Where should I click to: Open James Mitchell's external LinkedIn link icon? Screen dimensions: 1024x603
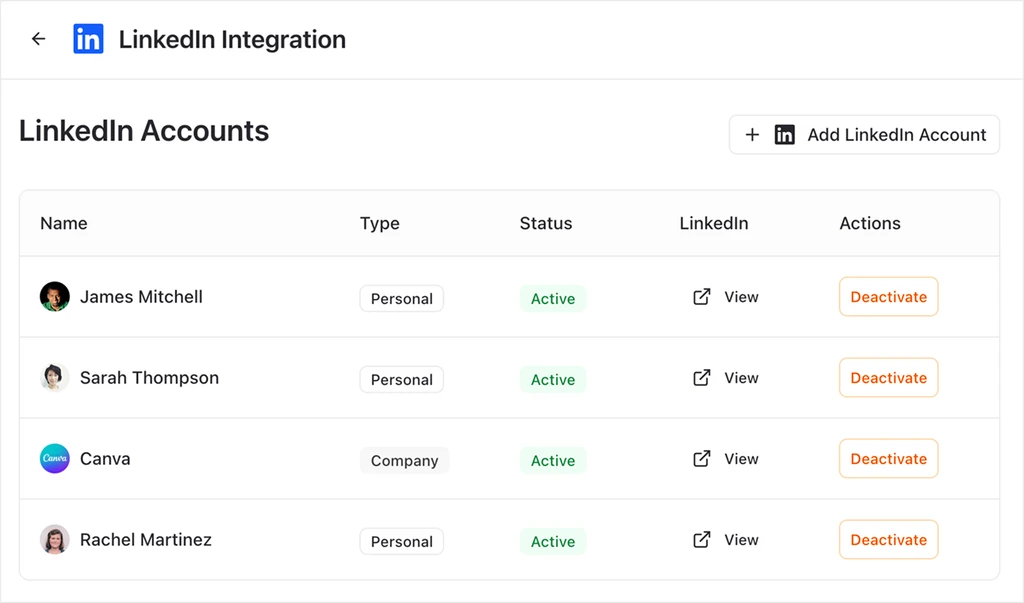point(702,296)
